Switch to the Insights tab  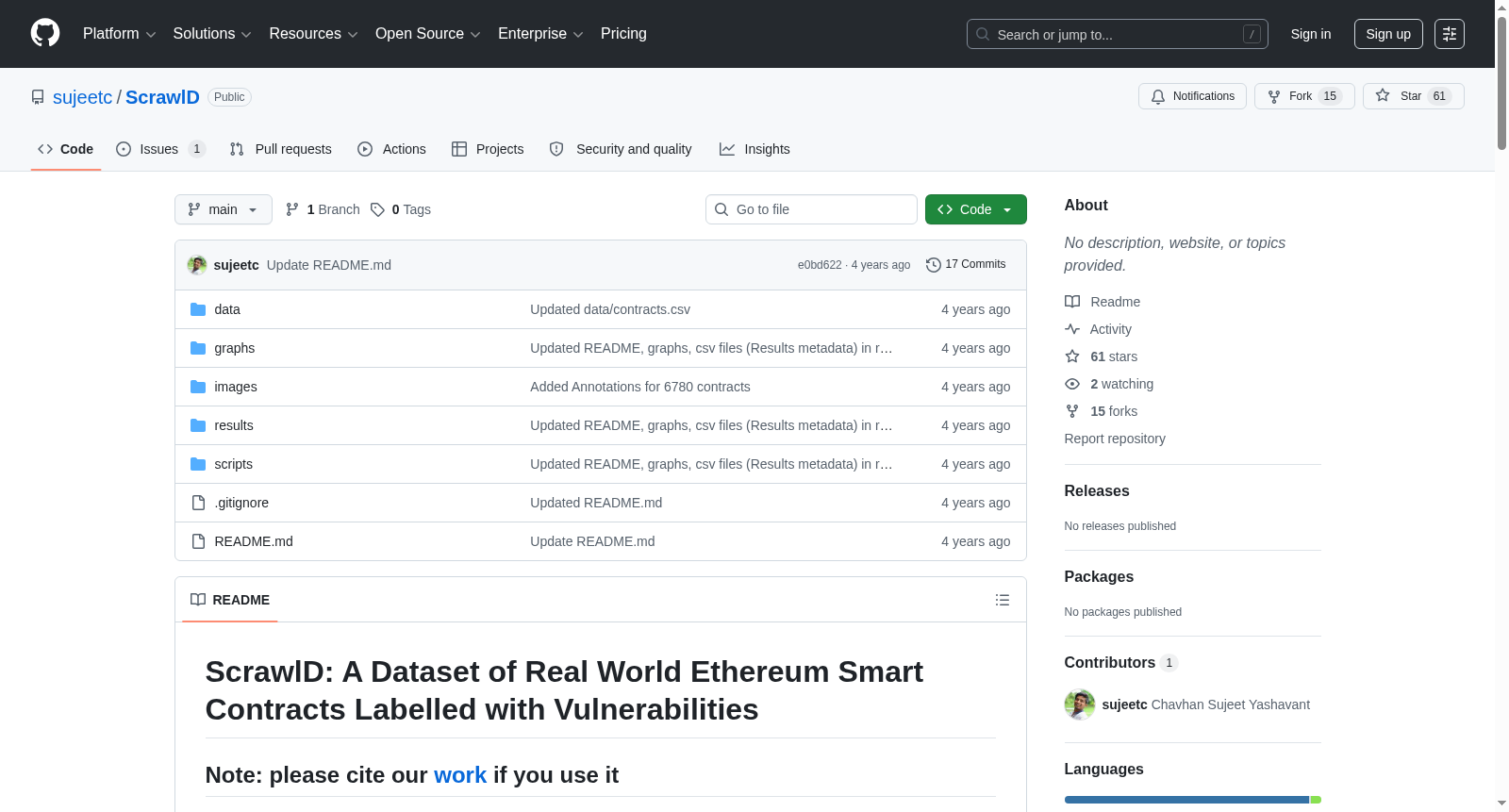pos(754,149)
